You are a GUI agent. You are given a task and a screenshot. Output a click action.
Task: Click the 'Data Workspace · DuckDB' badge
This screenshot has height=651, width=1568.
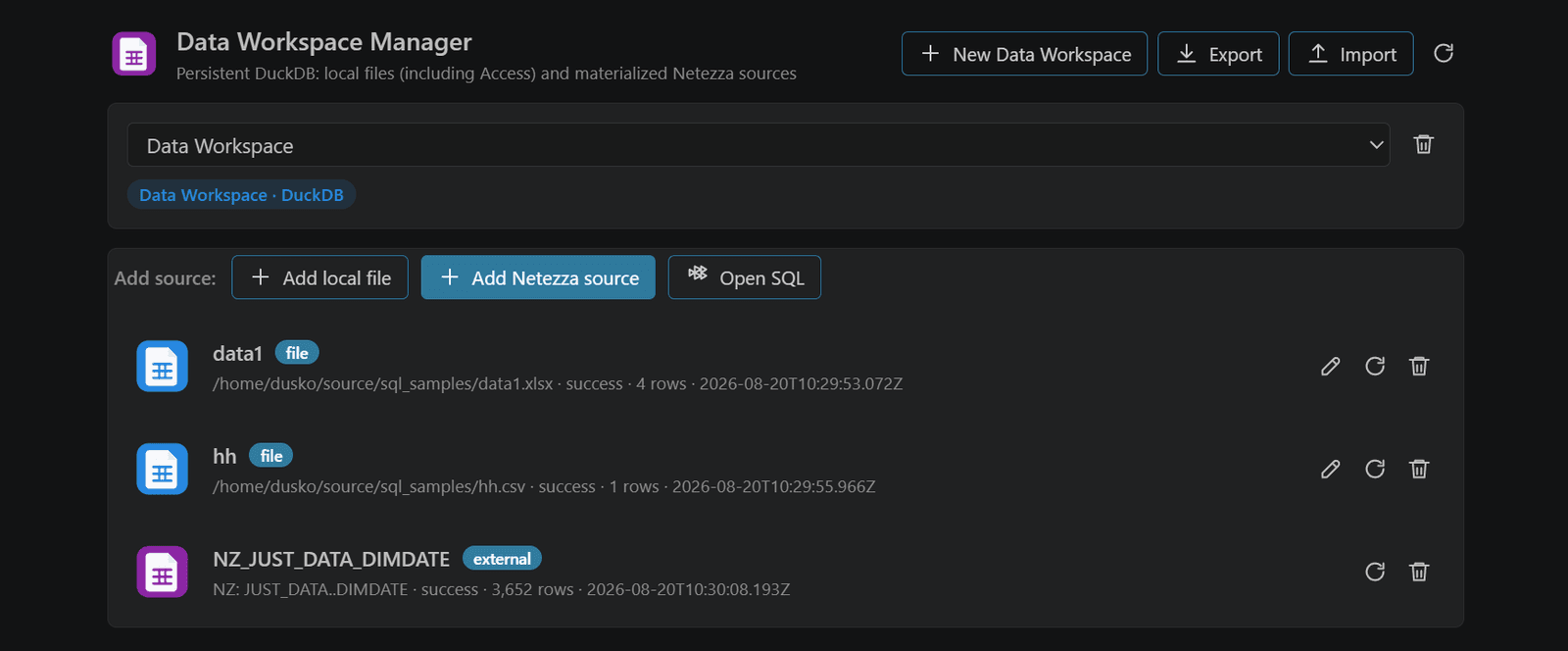(x=241, y=195)
